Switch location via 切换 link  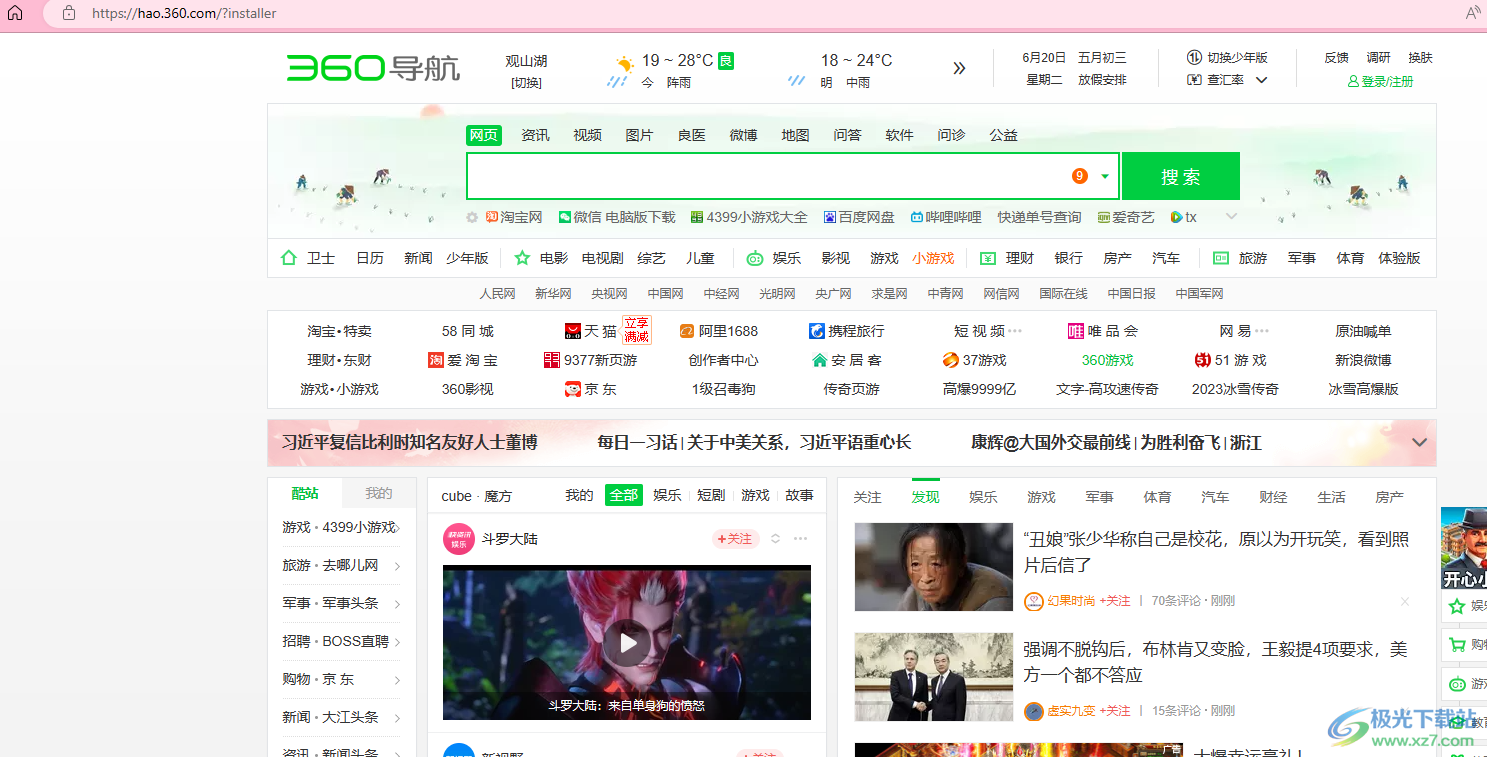(526, 83)
